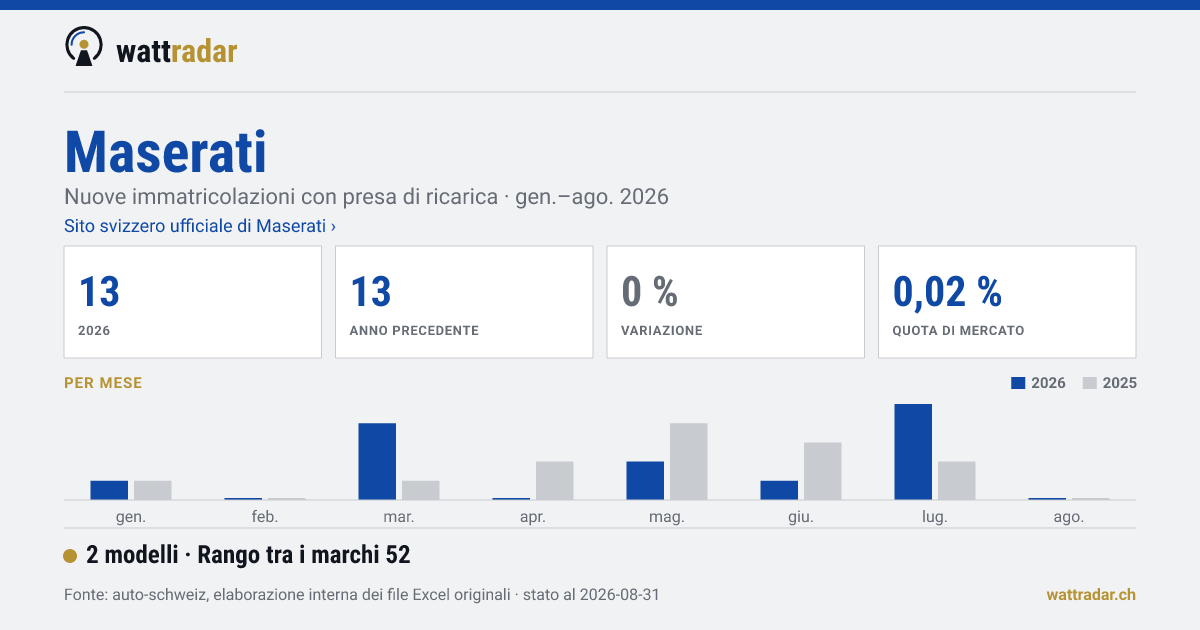Click the gray 2025 bar for apr.

(x=555, y=481)
